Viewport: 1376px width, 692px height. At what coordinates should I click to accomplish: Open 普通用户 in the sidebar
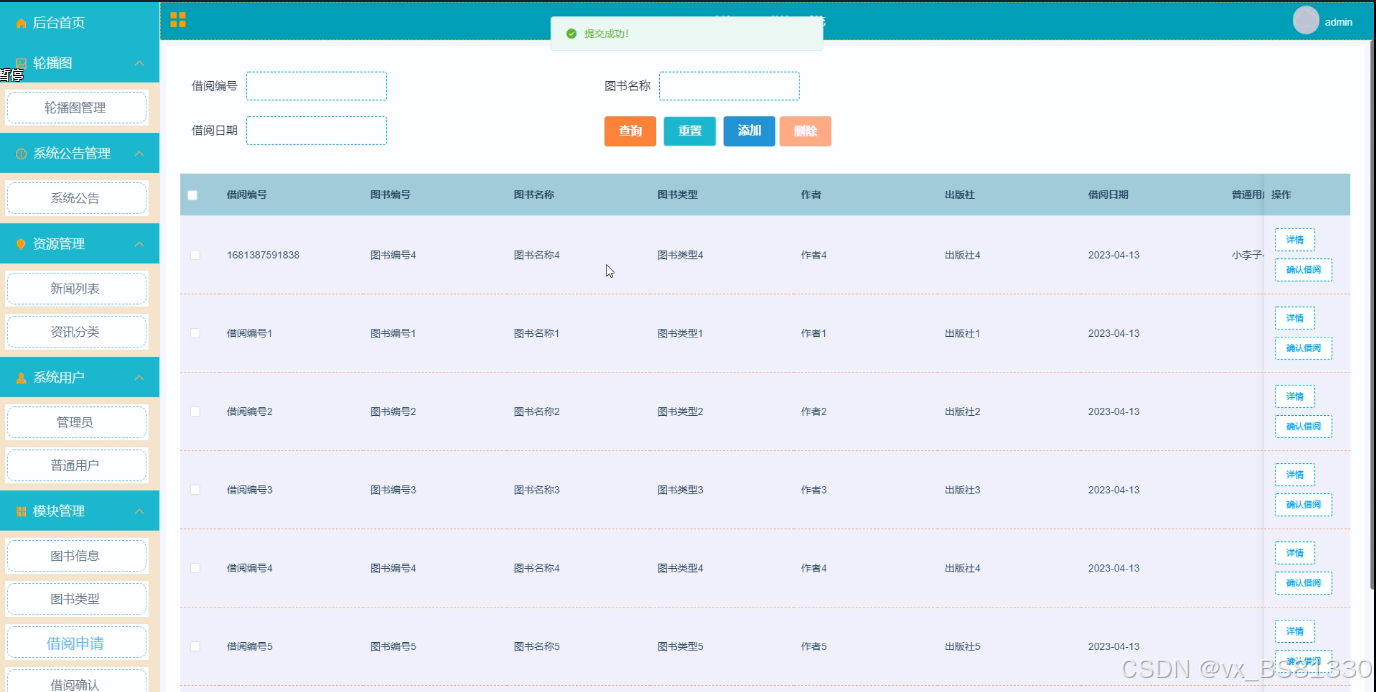[x=77, y=465]
